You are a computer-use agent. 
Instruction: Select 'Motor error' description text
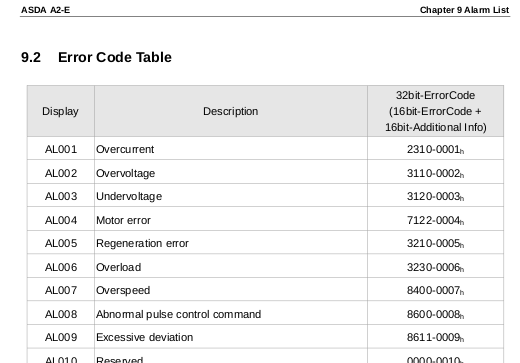coord(123,220)
